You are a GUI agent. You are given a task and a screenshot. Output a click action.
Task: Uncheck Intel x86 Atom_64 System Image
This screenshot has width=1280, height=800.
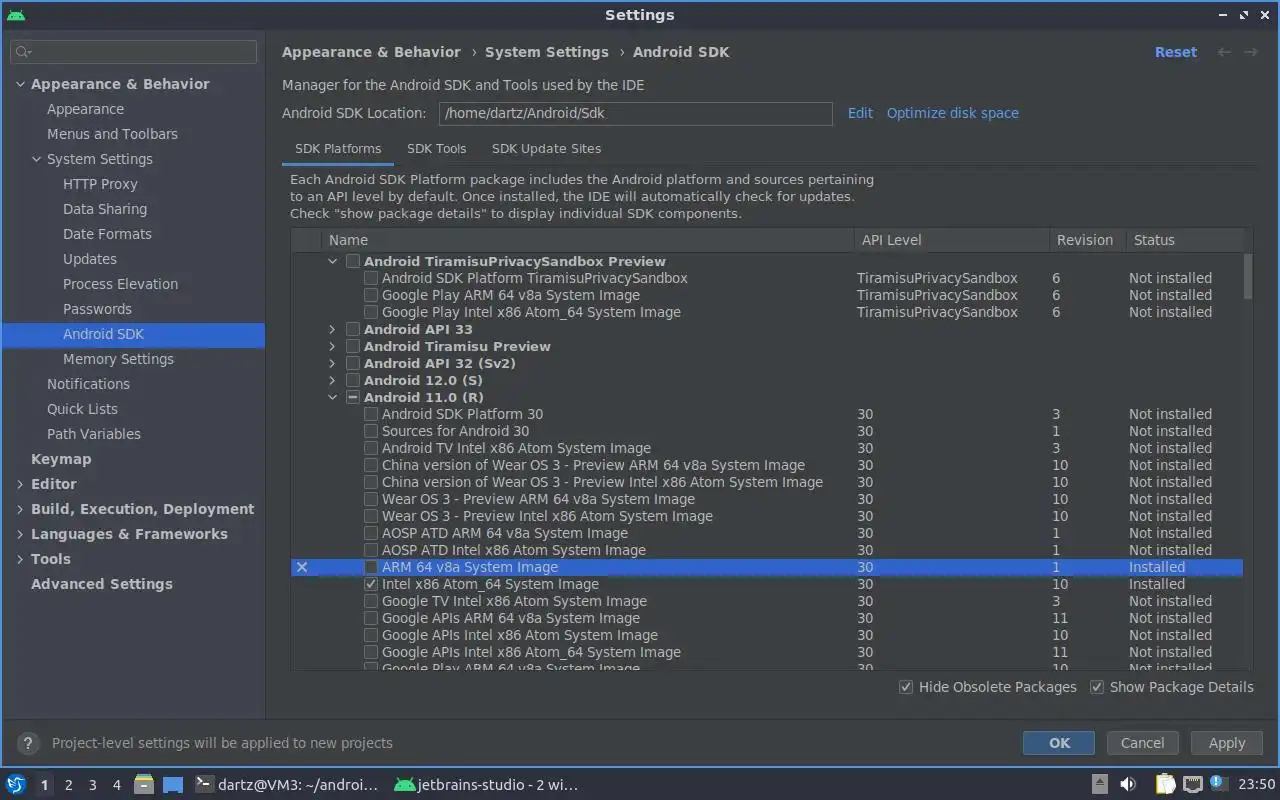click(371, 584)
